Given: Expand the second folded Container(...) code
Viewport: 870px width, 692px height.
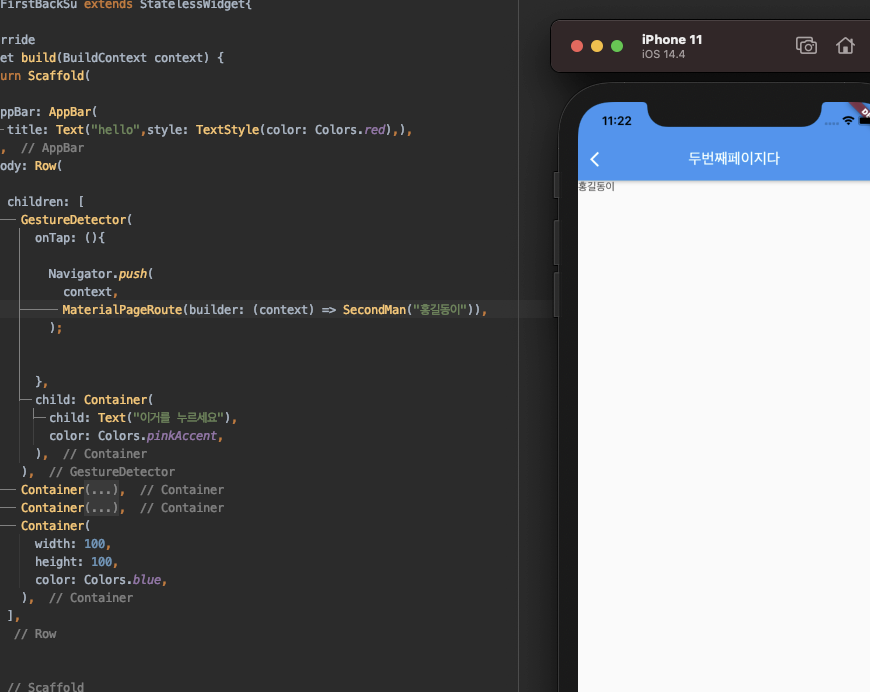Looking at the screenshot, I should 101,508.
